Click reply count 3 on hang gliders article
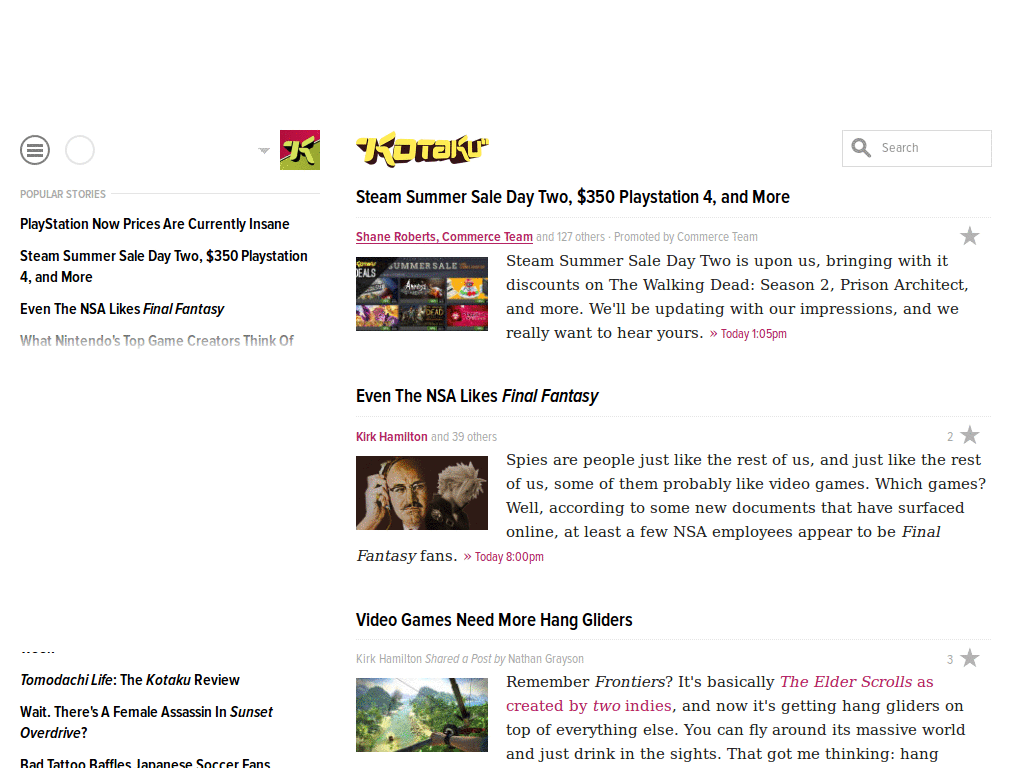The width and height of the screenshot is (1024, 768). pyautogui.click(x=950, y=659)
